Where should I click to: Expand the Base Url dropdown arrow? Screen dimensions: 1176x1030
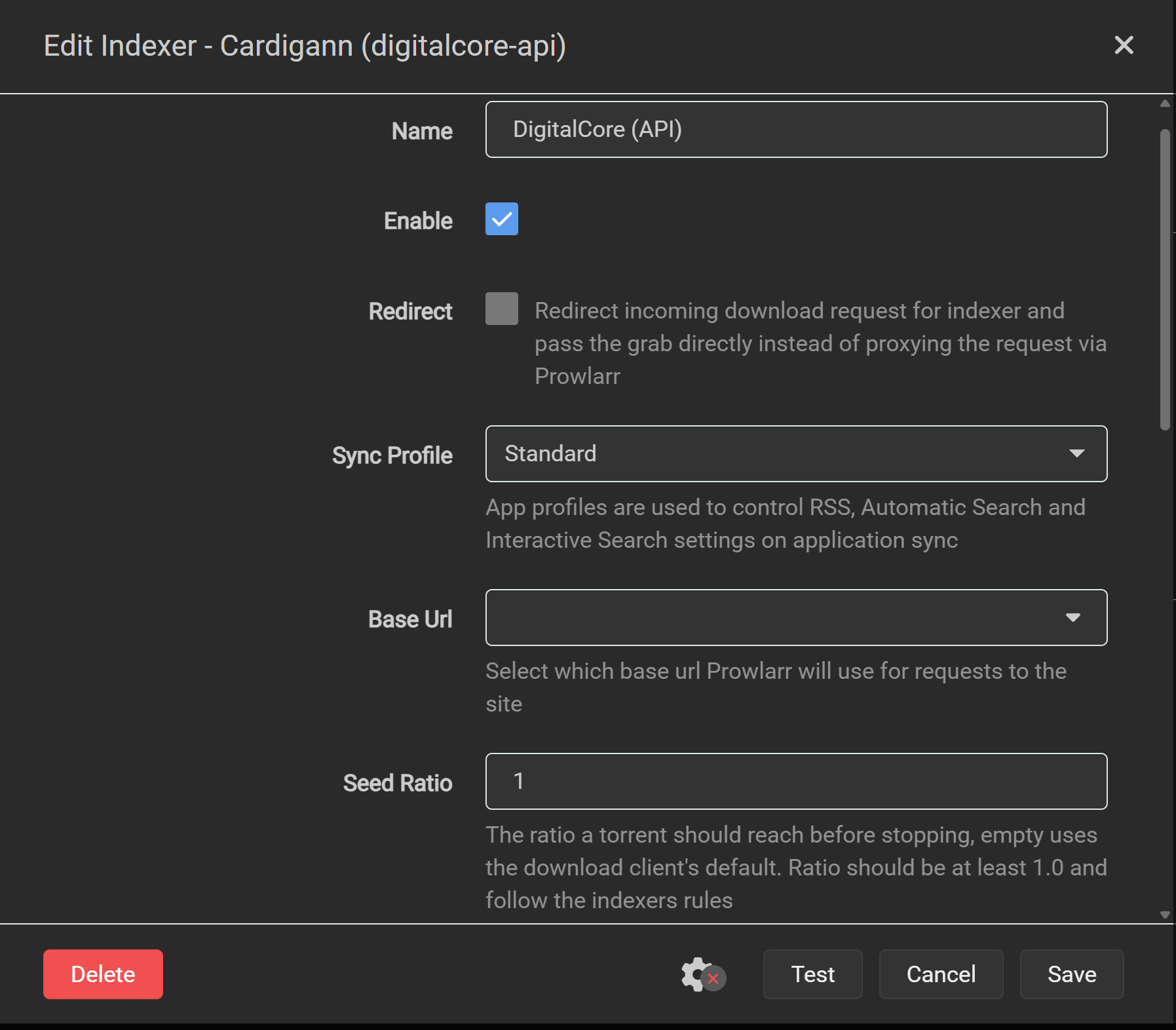click(x=1072, y=617)
